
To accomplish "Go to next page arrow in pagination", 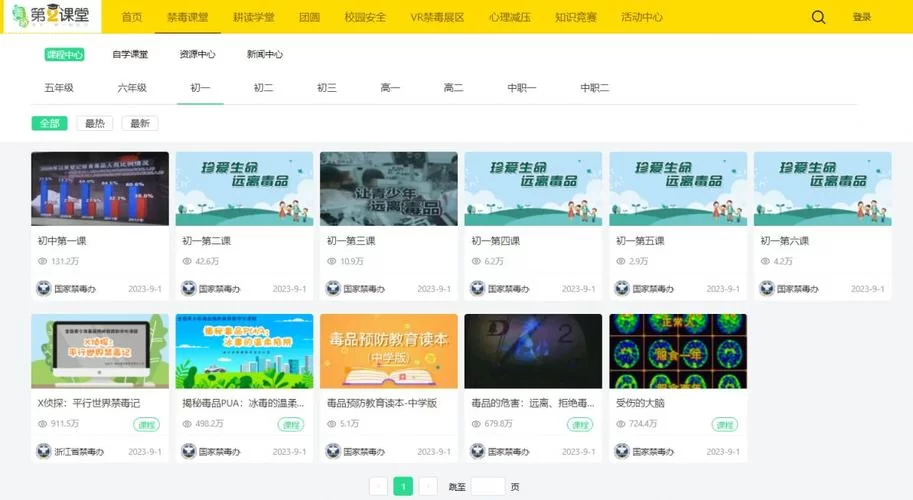I will (x=428, y=486).
